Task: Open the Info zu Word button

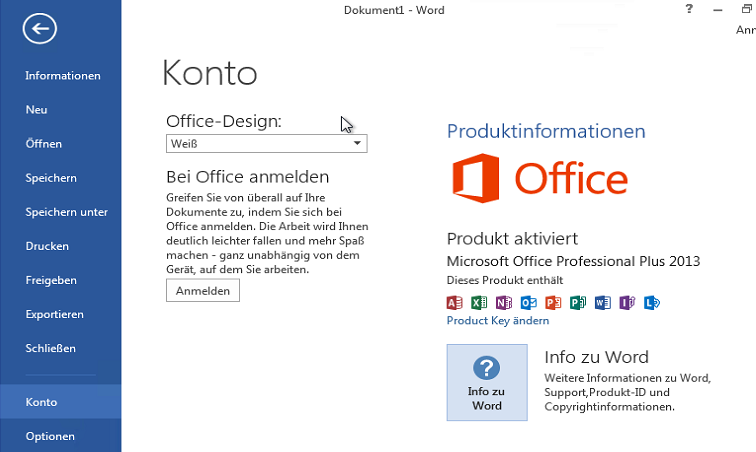Action: (x=487, y=383)
